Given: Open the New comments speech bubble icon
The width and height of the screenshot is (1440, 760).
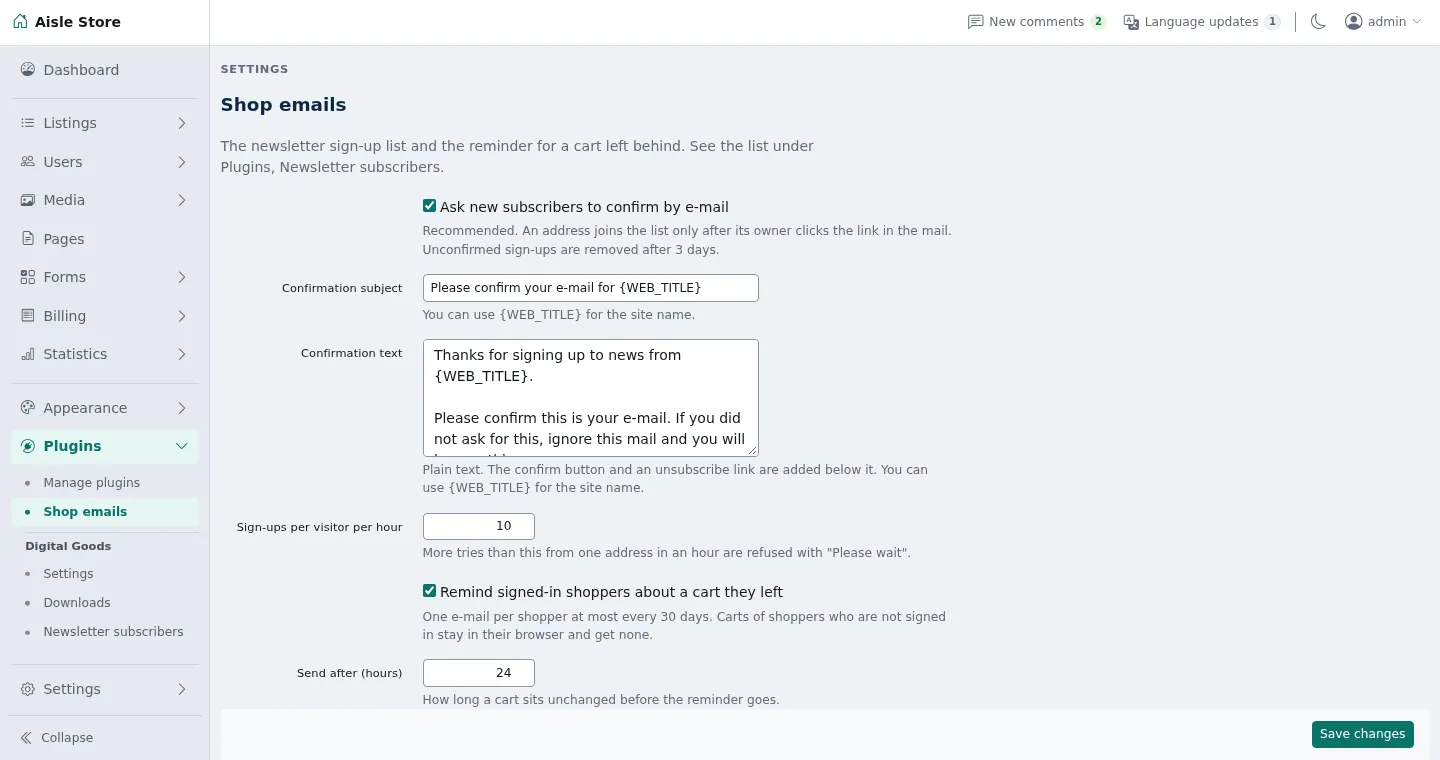Looking at the screenshot, I should click(x=975, y=22).
